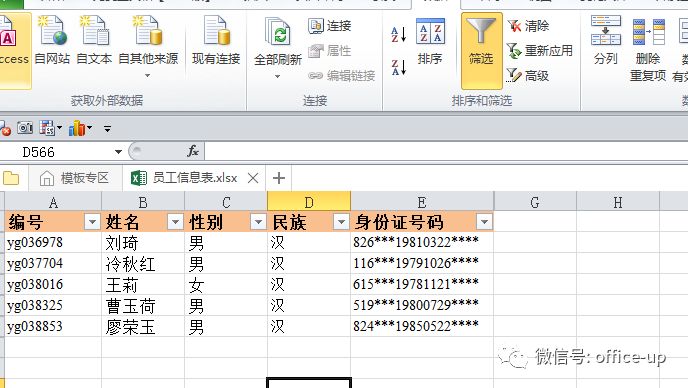The image size is (688, 388).
Task: Open the 自其他来源 data source menu
Action: click(x=148, y=47)
